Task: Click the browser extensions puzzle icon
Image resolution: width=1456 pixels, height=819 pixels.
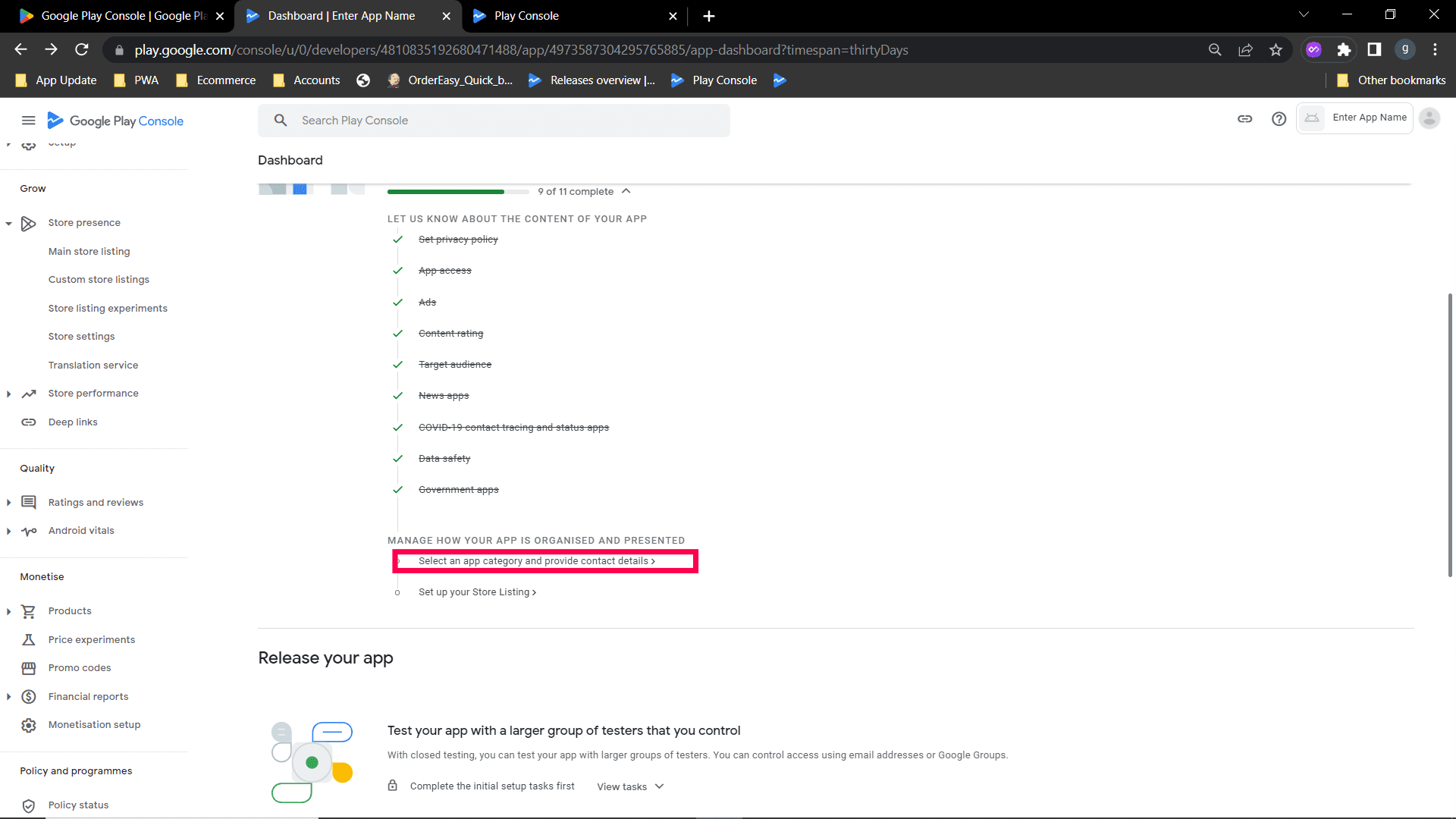Action: tap(1344, 50)
